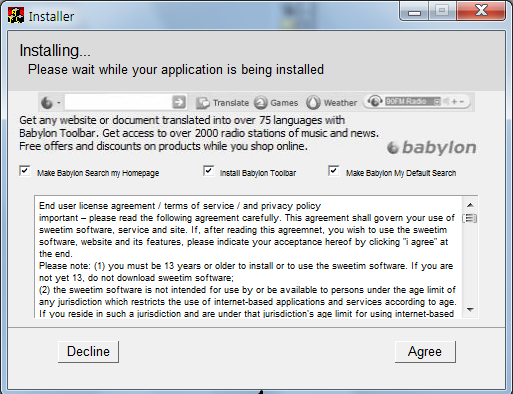
Task: Click the text 'Make Babylon My Default Search'
Action: (x=401, y=173)
